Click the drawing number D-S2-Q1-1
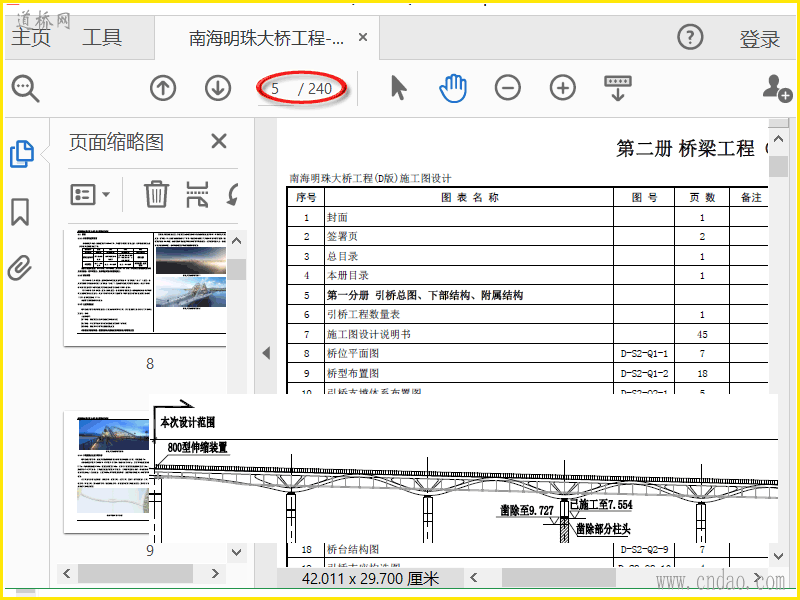The image size is (800, 600). tap(644, 354)
